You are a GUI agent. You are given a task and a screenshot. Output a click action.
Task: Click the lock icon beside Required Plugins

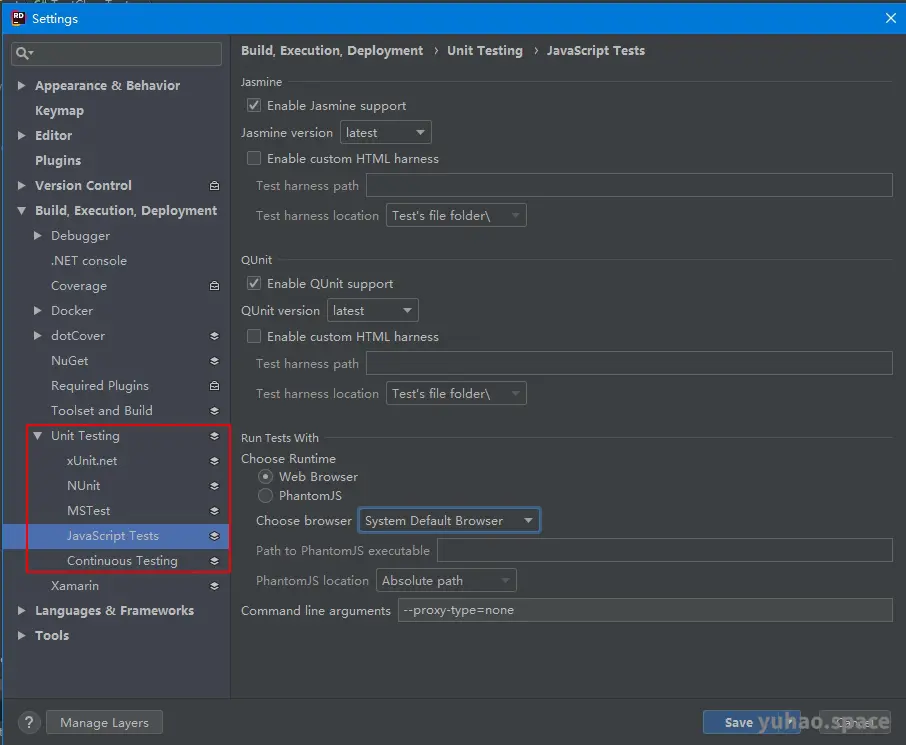[x=213, y=385]
